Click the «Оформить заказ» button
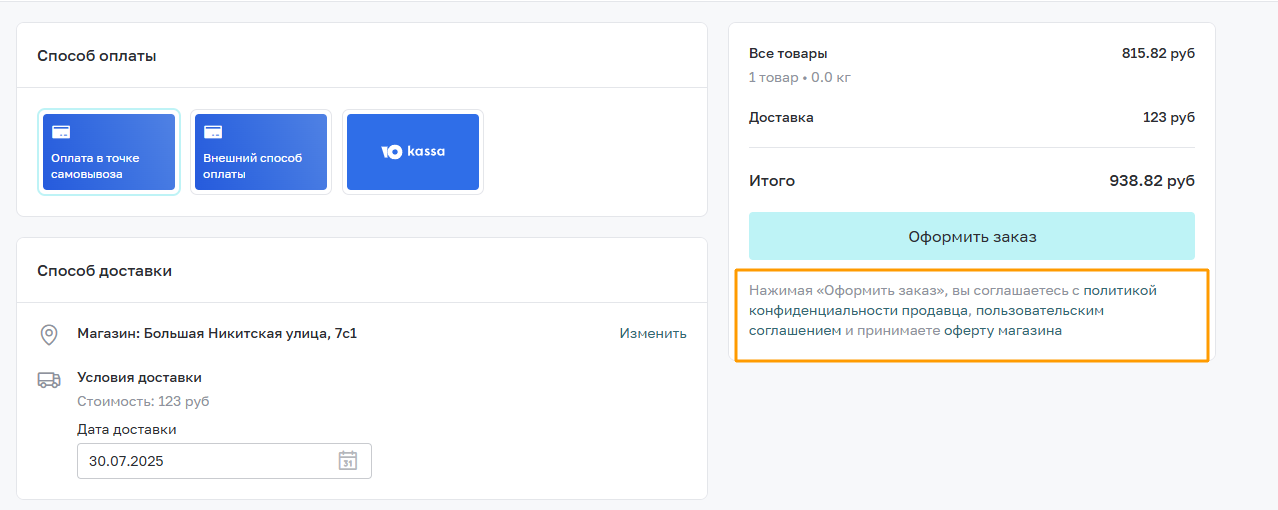 pyautogui.click(x=972, y=236)
